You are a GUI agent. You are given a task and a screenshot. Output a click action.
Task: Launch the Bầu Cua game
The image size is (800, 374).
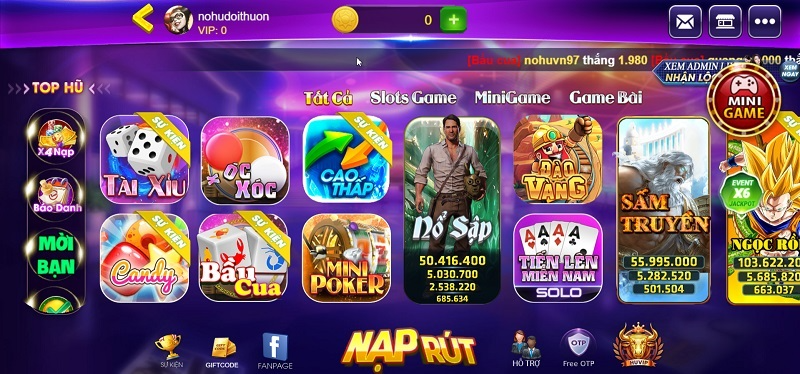coord(244,258)
